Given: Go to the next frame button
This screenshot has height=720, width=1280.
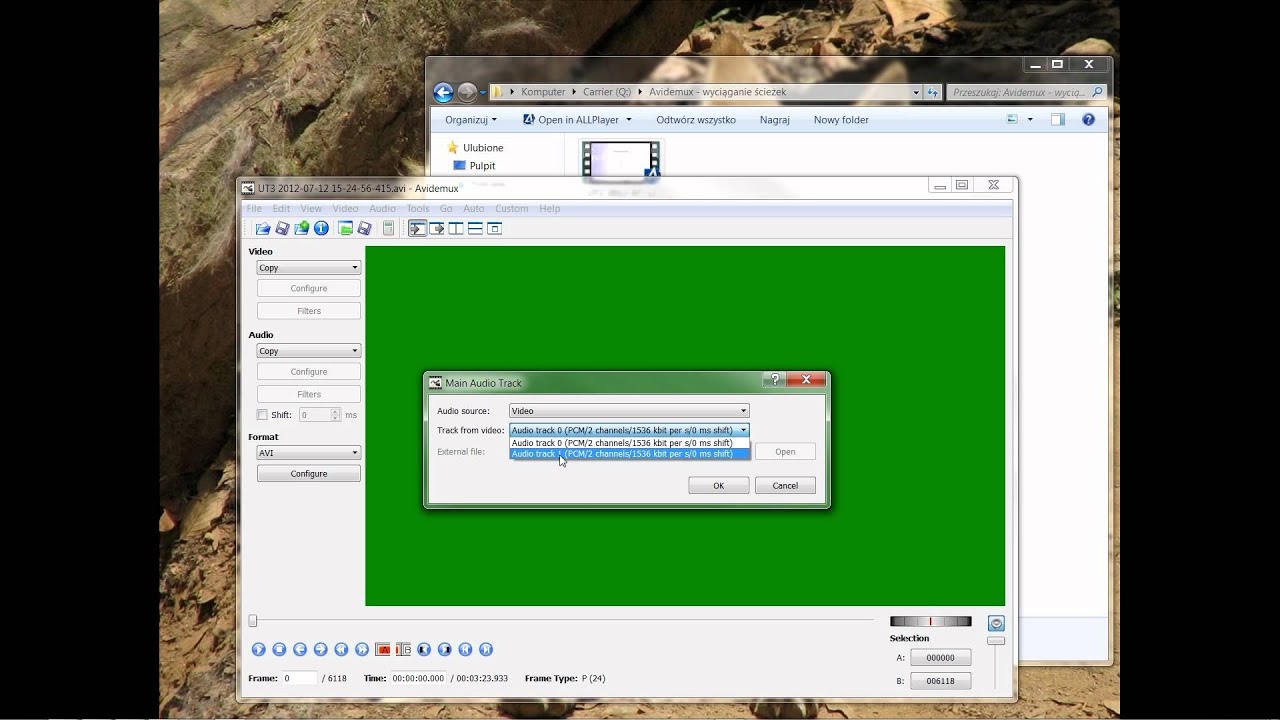Looking at the screenshot, I should 321,650.
